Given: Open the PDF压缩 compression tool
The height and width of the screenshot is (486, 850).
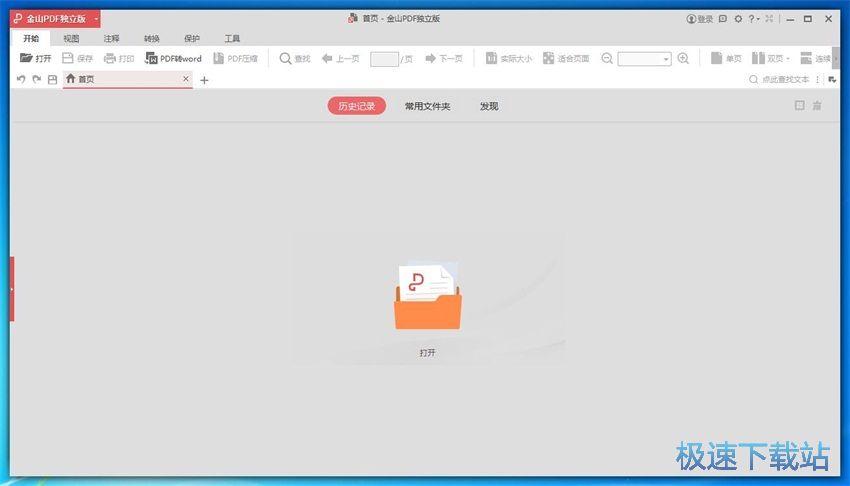Looking at the screenshot, I should tap(235, 58).
